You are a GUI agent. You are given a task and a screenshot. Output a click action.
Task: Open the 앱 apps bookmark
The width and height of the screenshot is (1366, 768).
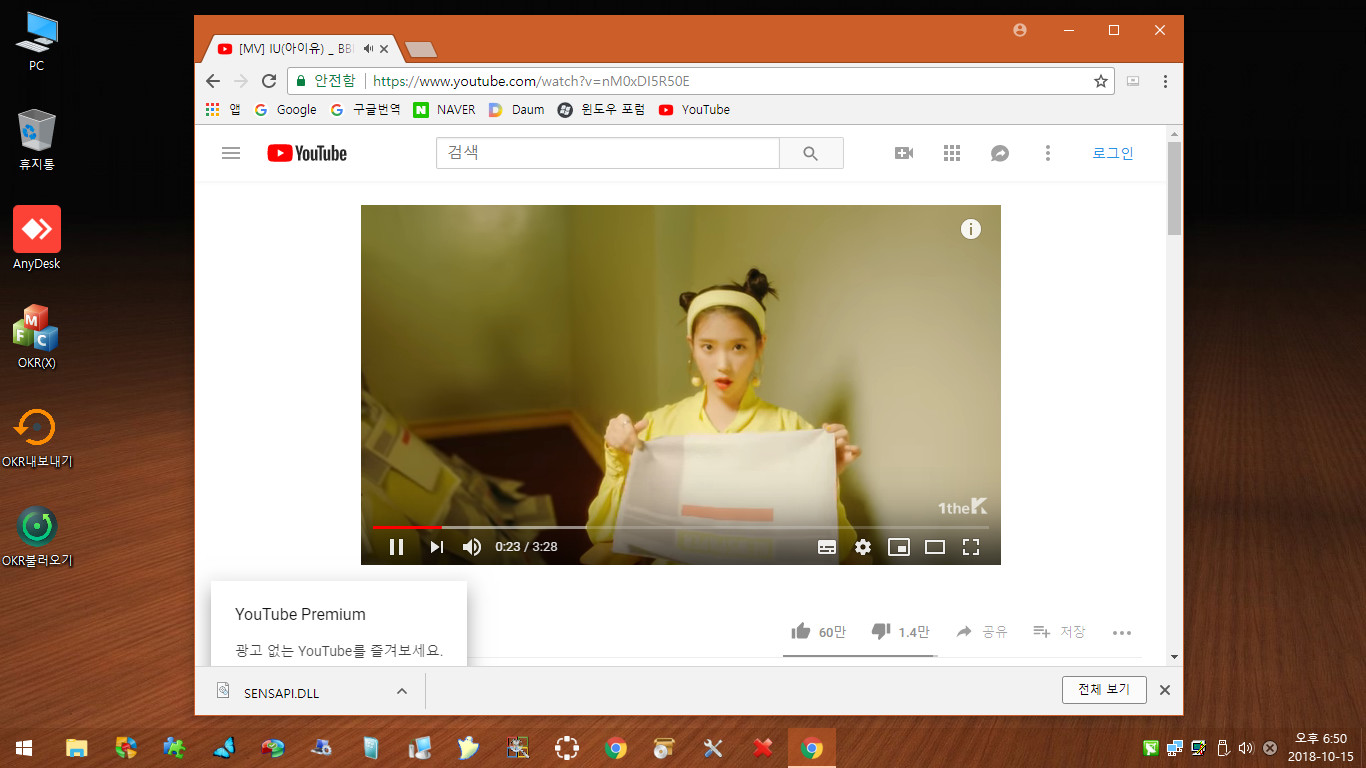tap(223, 110)
